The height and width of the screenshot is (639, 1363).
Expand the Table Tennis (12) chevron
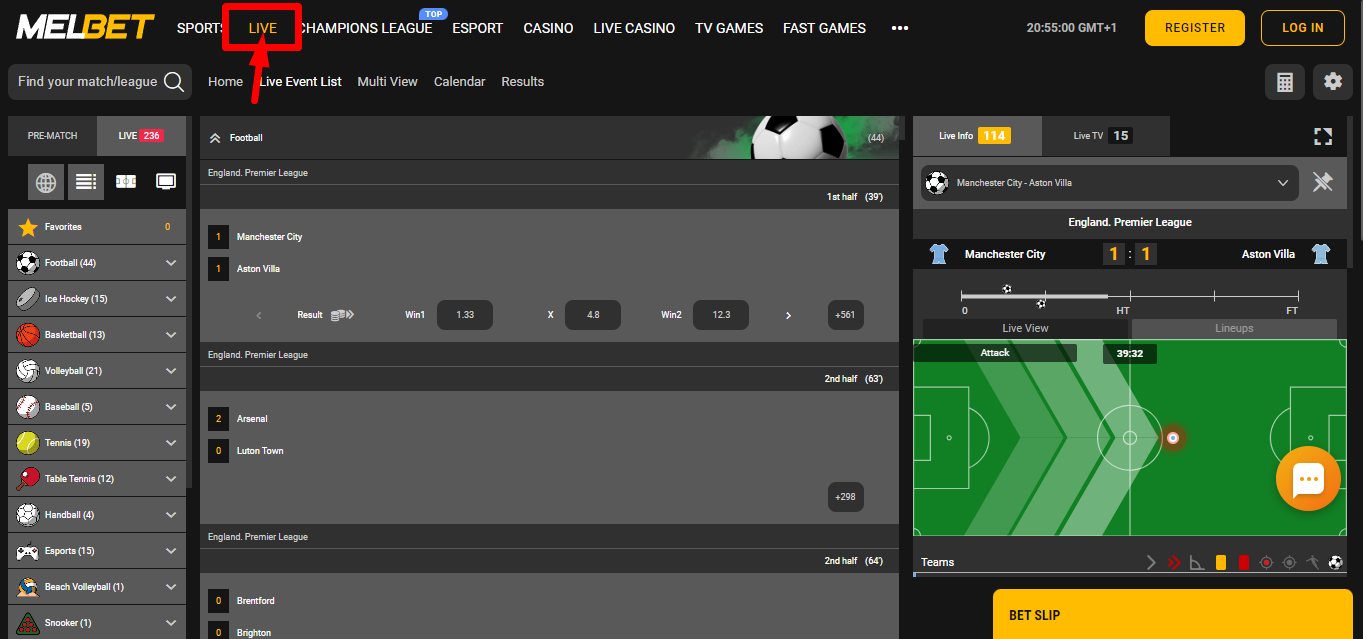click(171, 479)
